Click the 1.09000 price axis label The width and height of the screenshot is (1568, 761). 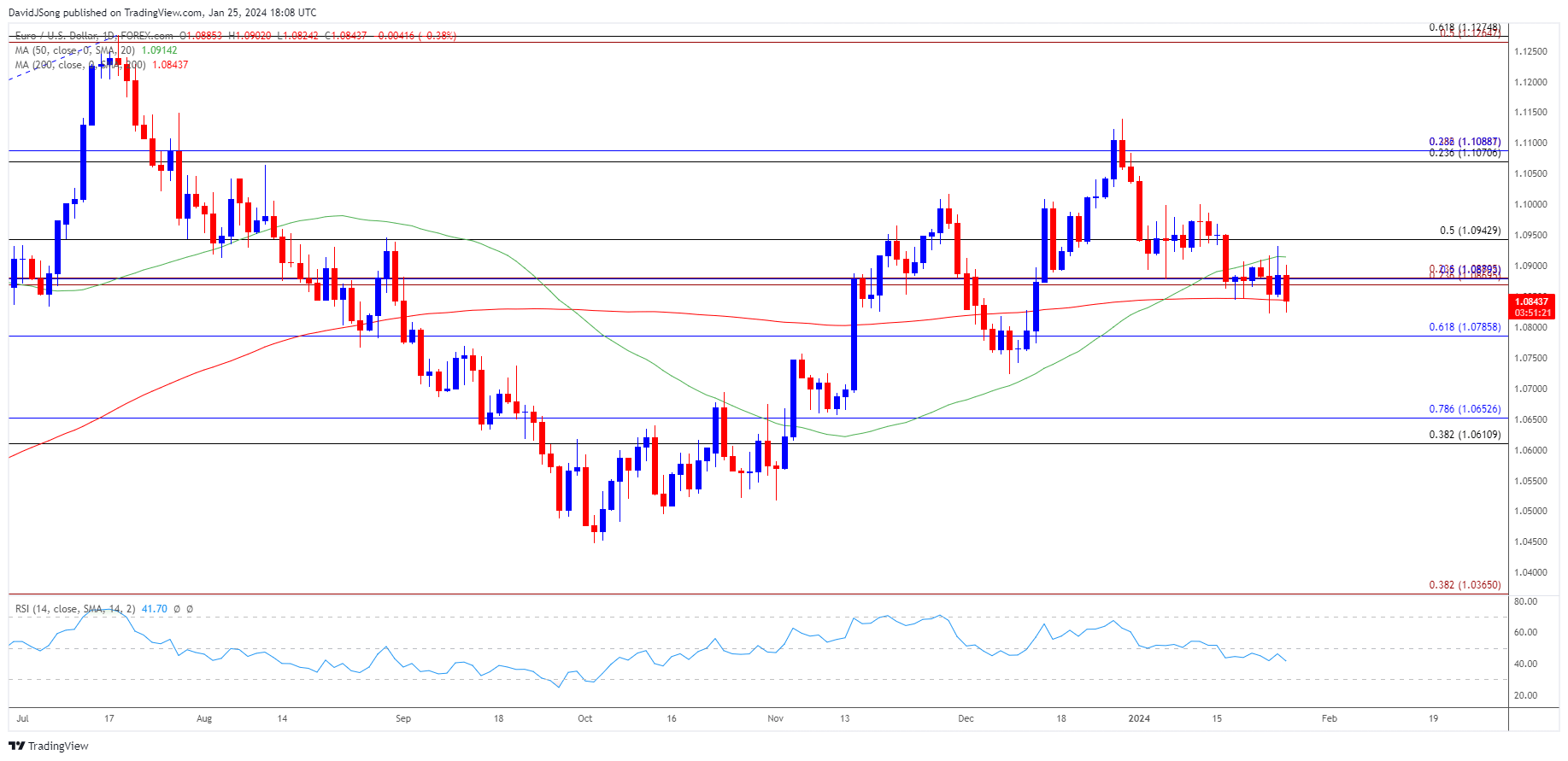1530,266
